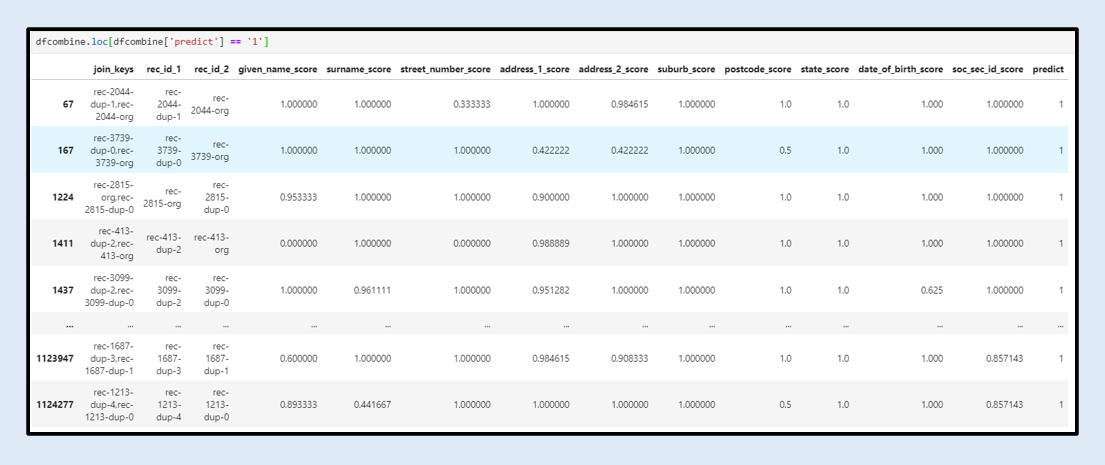This screenshot has height=465, width=1105.
Task: Click the address_2_score column header
Action: click(x=613, y=70)
